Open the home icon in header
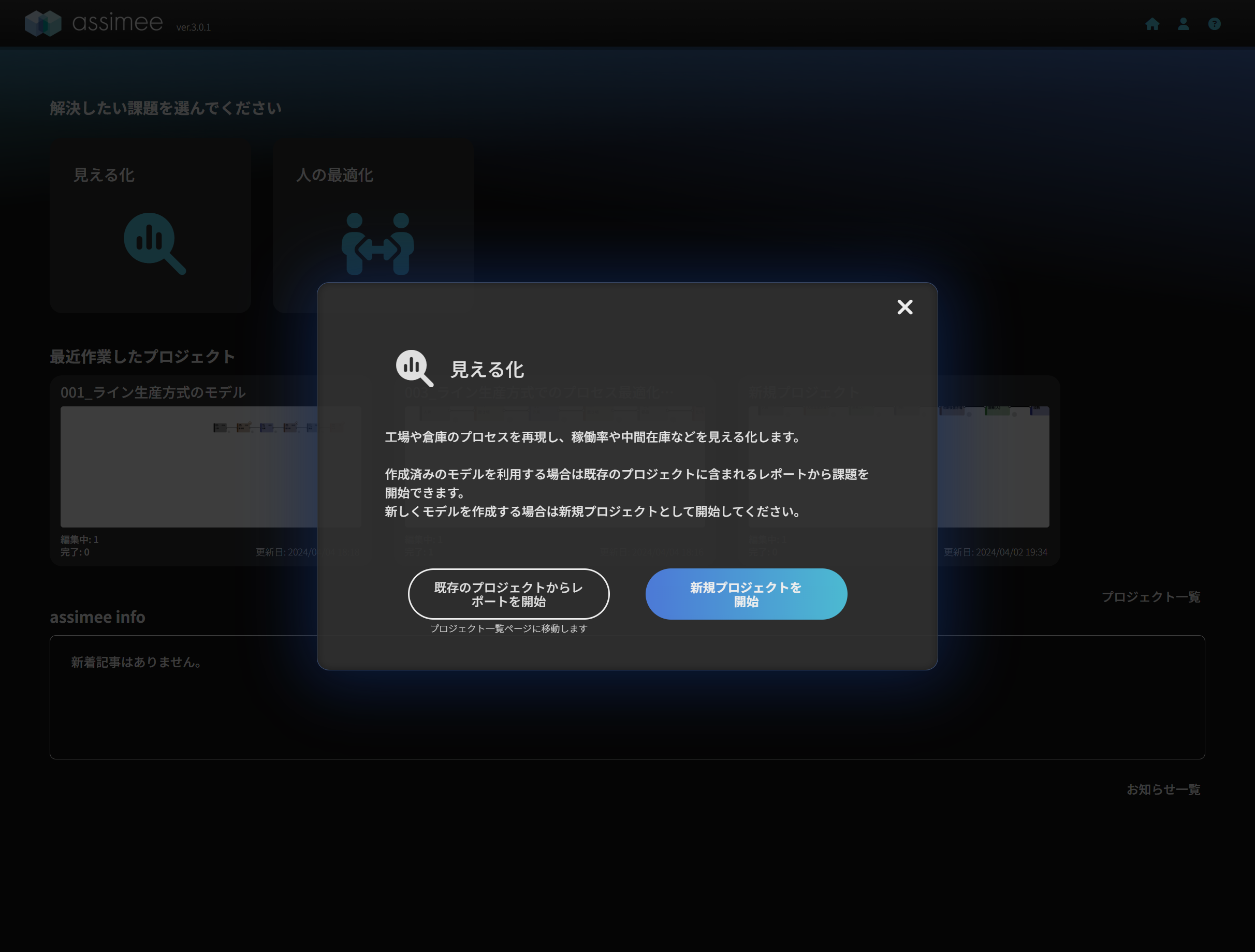 point(1152,24)
